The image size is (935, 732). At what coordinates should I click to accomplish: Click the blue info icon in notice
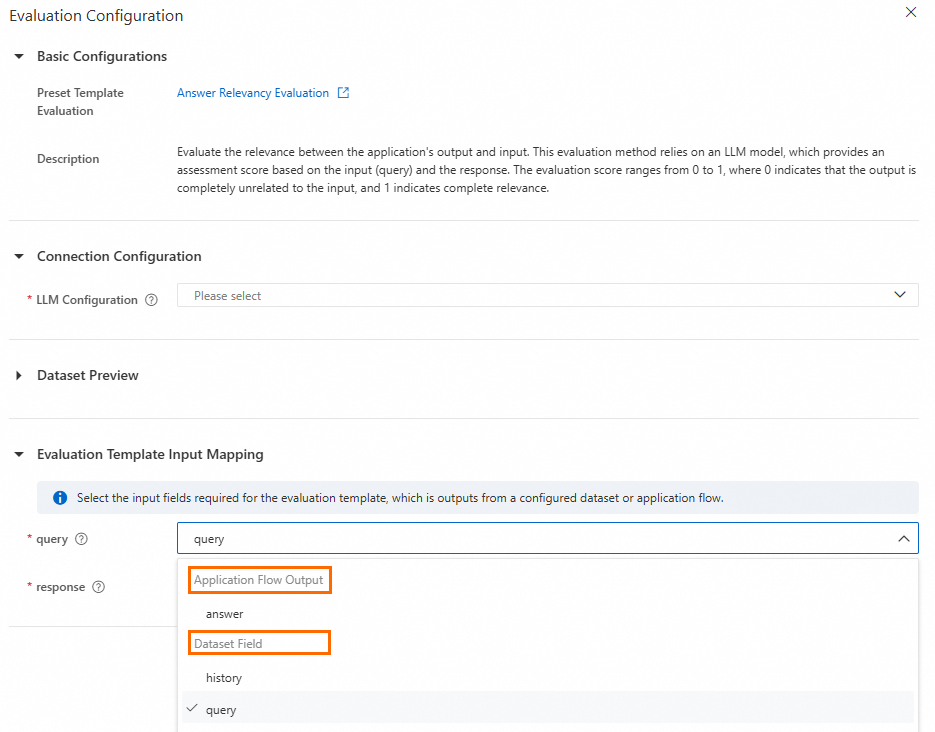coord(60,497)
